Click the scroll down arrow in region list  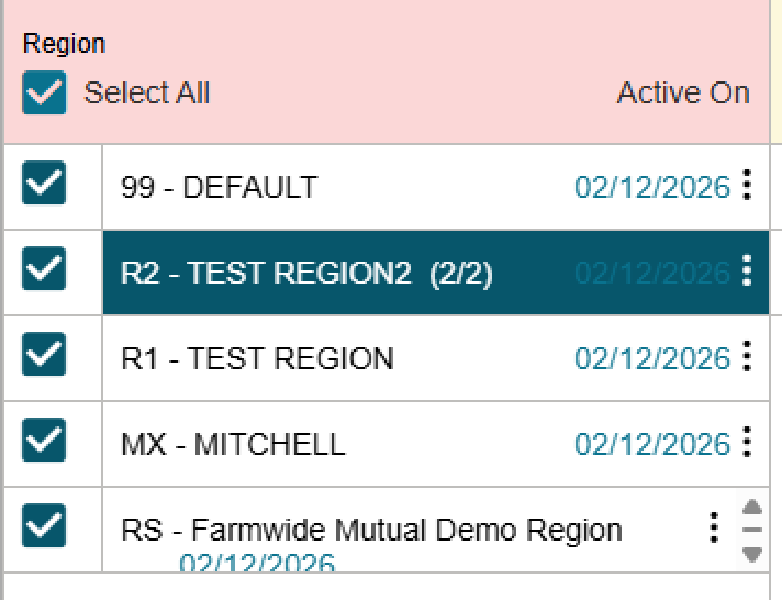[752, 553]
